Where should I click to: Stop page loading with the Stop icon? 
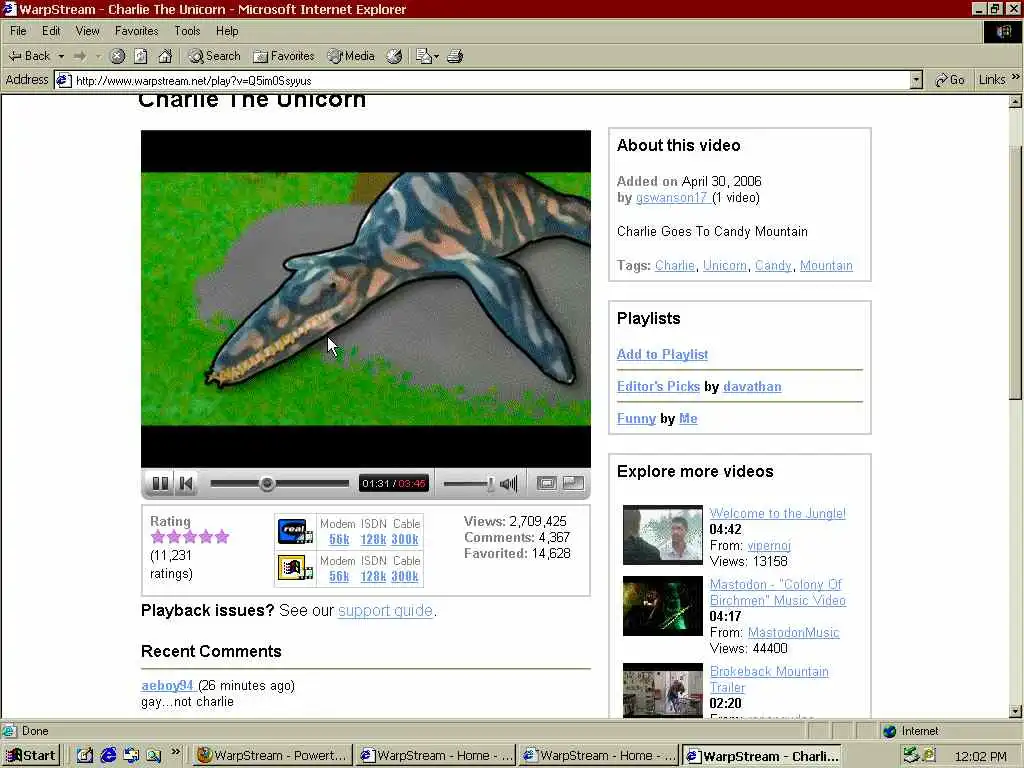pyautogui.click(x=118, y=56)
